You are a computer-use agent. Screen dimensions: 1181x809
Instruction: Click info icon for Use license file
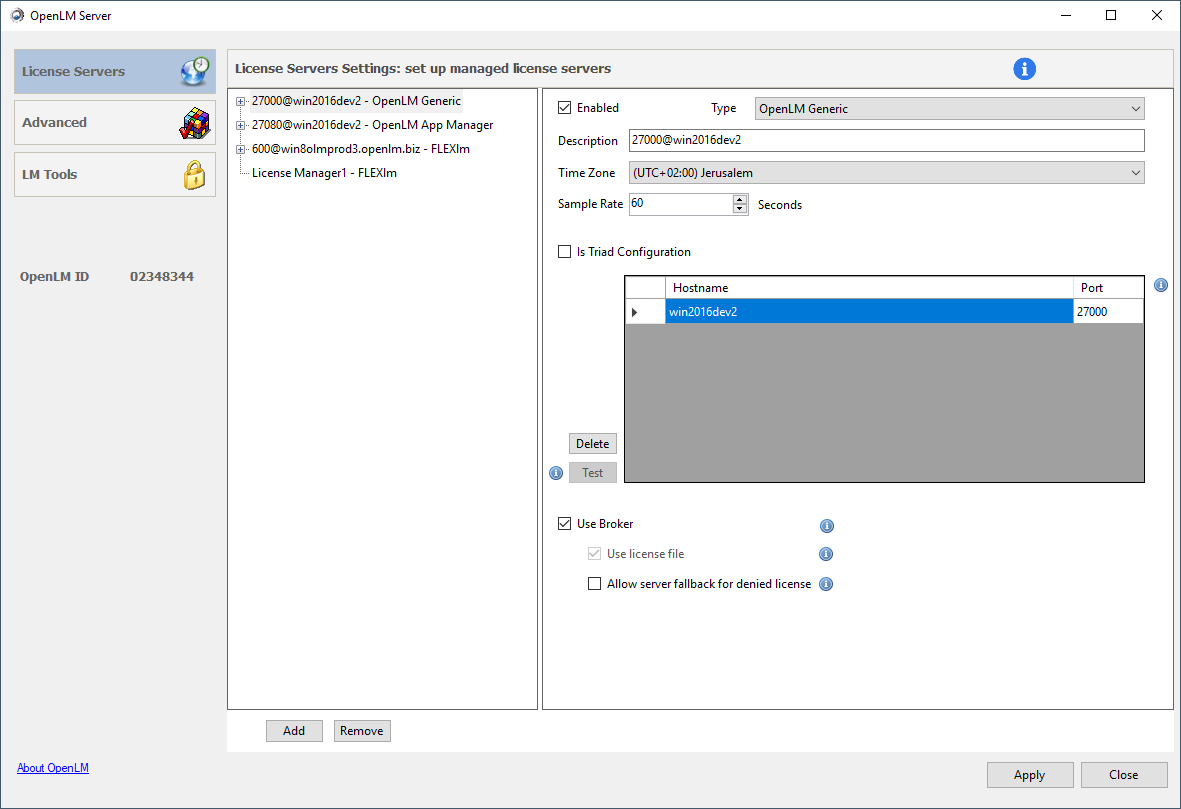827,554
